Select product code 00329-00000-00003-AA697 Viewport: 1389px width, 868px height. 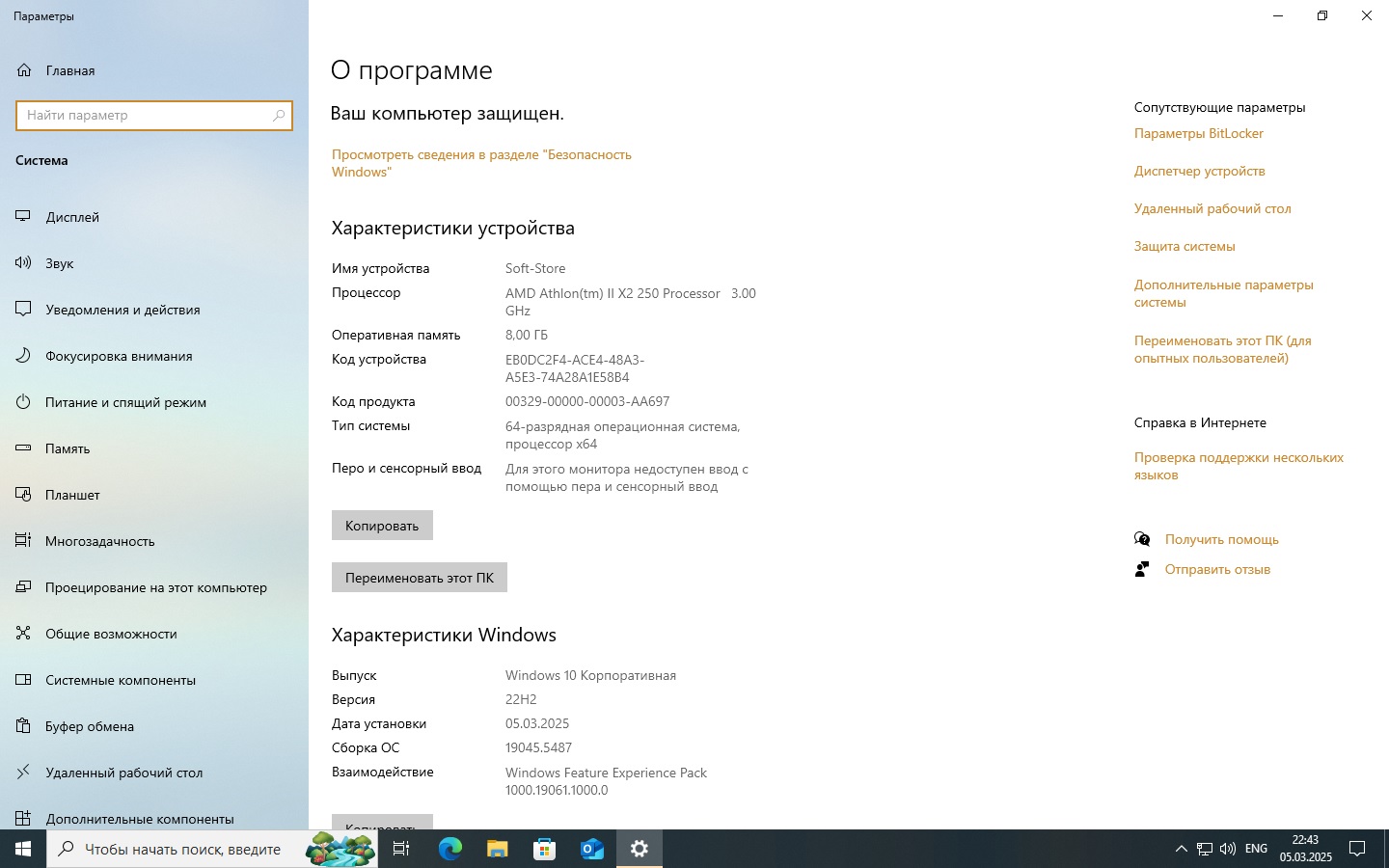coord(587,401)
